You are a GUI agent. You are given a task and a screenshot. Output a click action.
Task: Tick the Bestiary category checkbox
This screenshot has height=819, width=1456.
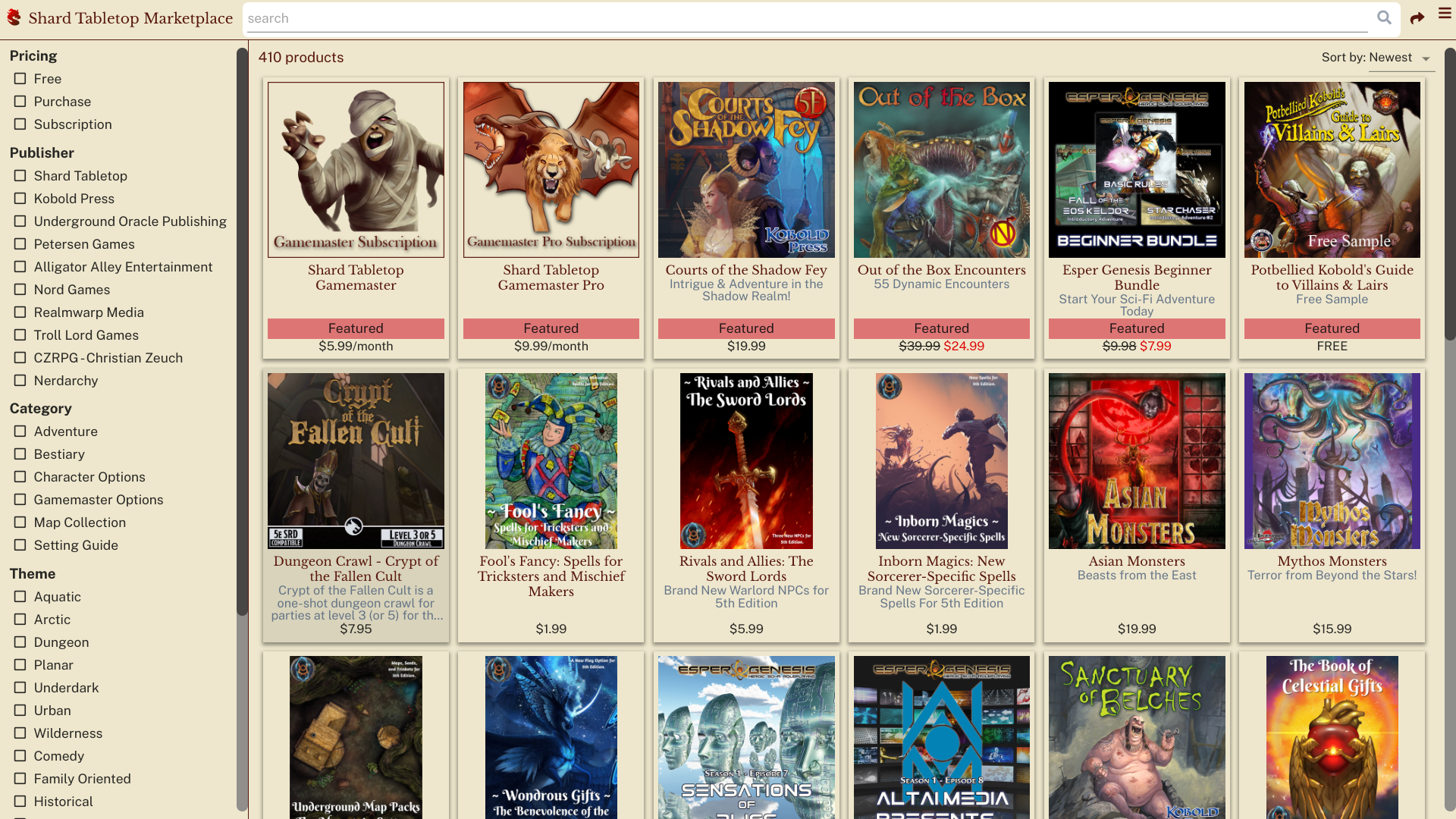coord(20,454)
